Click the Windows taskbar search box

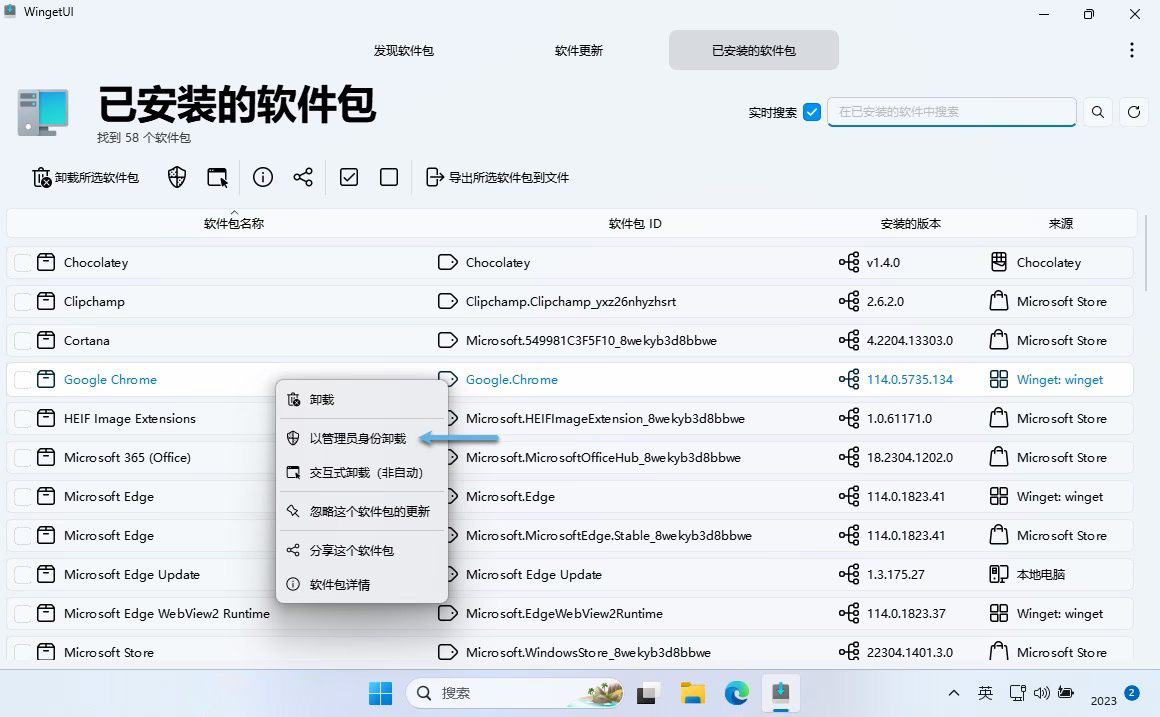514,693
